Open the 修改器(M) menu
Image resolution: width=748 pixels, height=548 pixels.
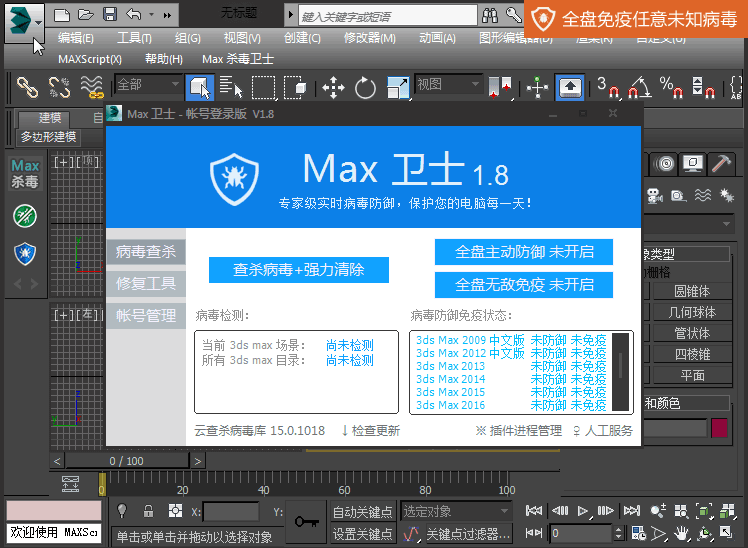[x=370, y=38]
